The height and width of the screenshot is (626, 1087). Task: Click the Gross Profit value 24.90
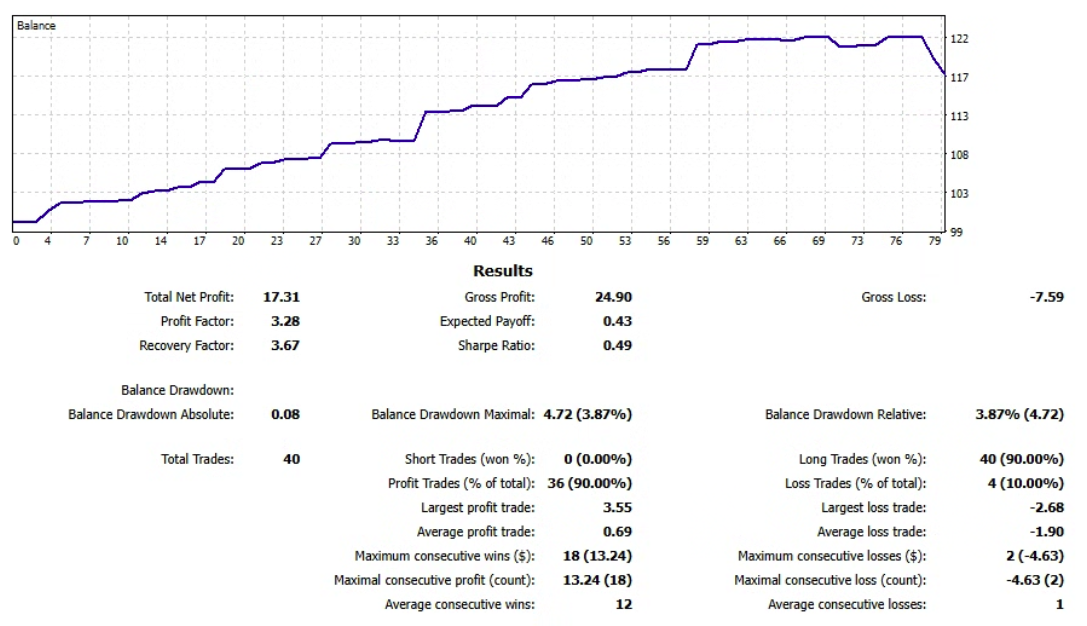(611, 297)
